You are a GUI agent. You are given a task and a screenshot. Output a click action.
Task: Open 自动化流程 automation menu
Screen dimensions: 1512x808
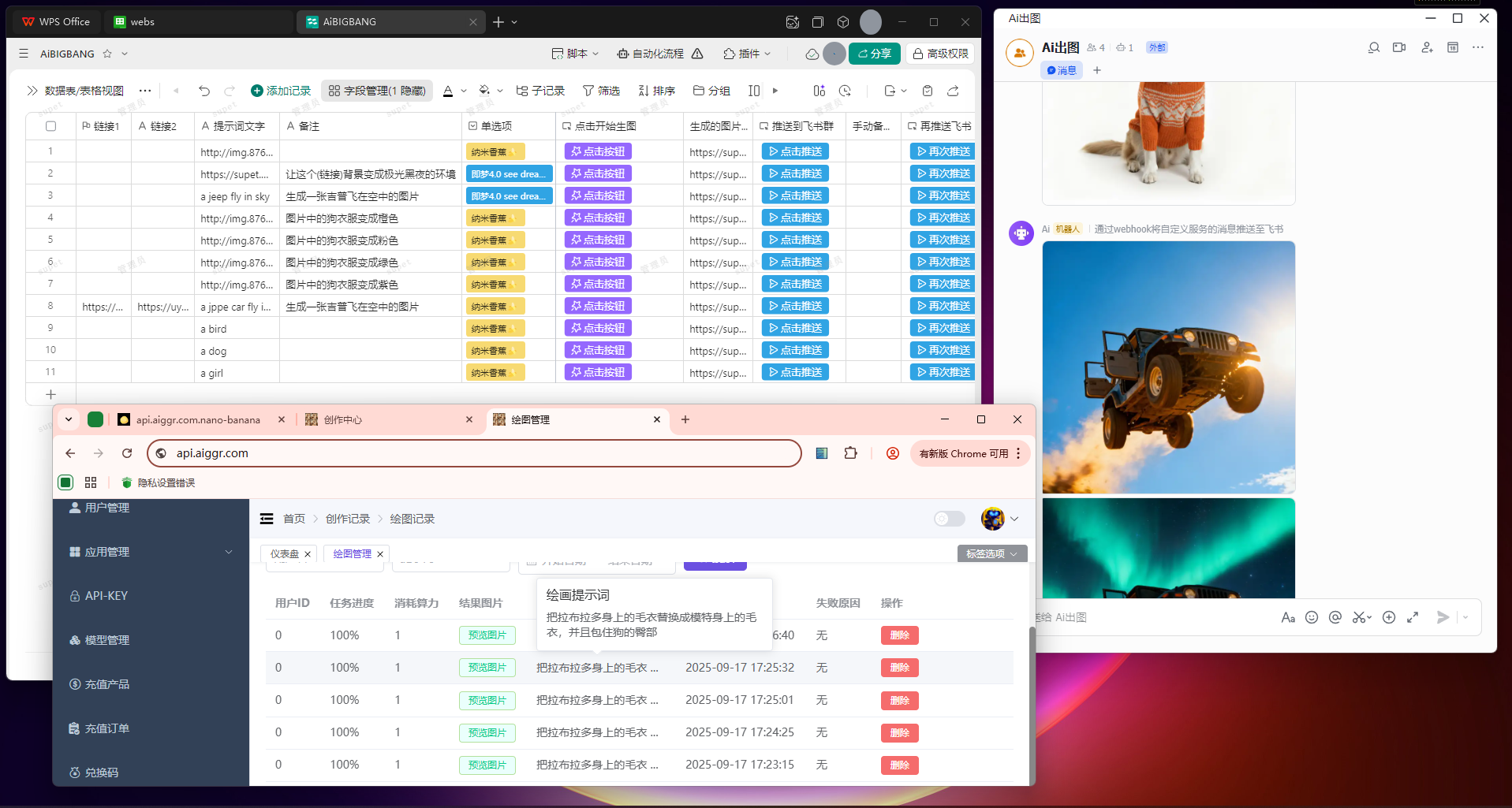tap(659, 54)
